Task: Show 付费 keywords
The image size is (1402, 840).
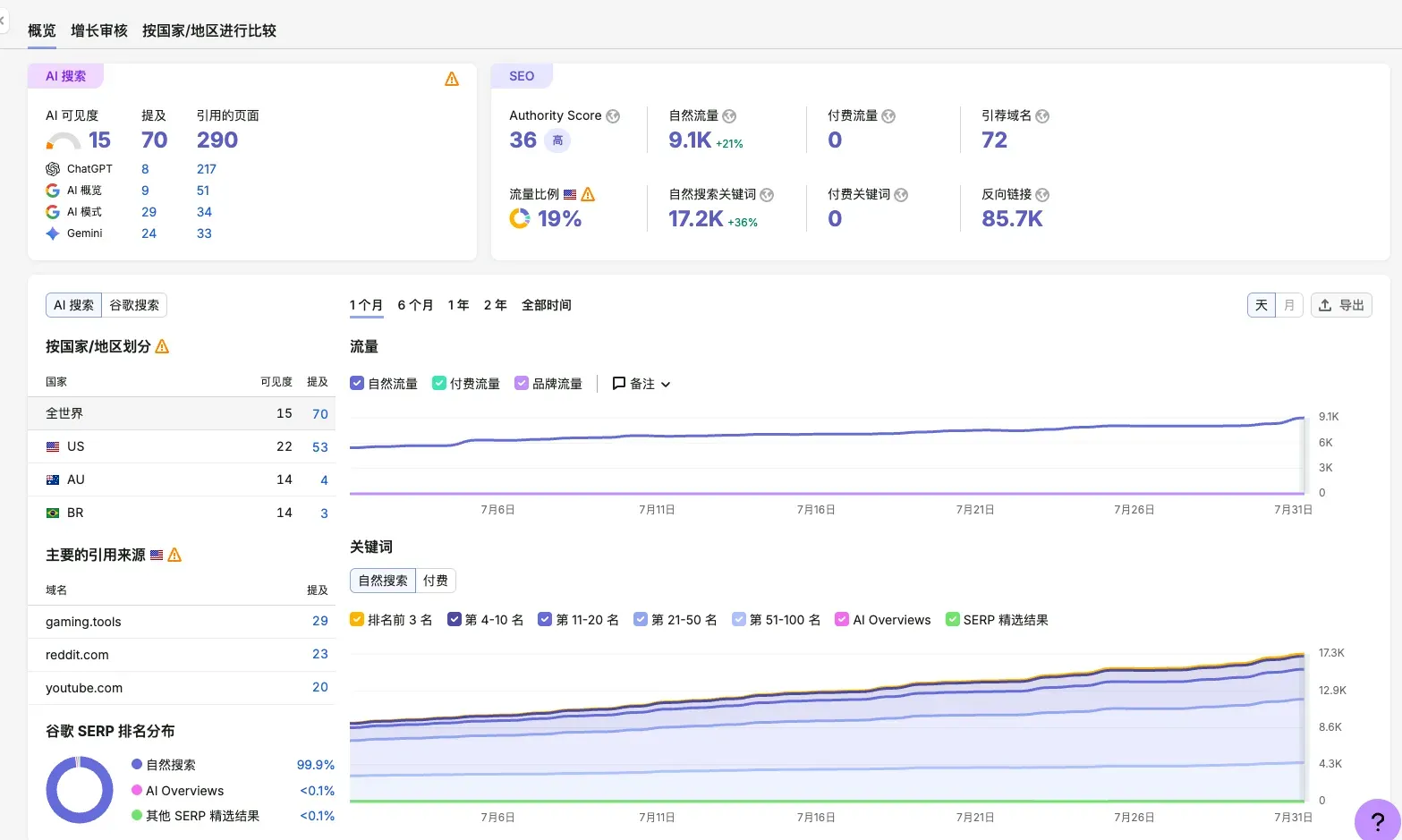Action: point(436,581)
